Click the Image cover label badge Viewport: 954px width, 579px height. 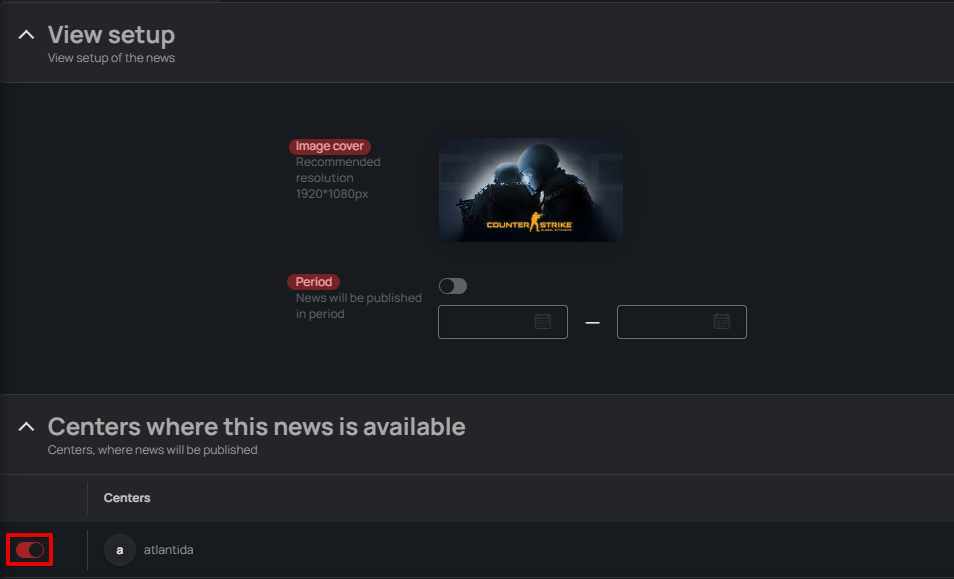click(330, 146)
